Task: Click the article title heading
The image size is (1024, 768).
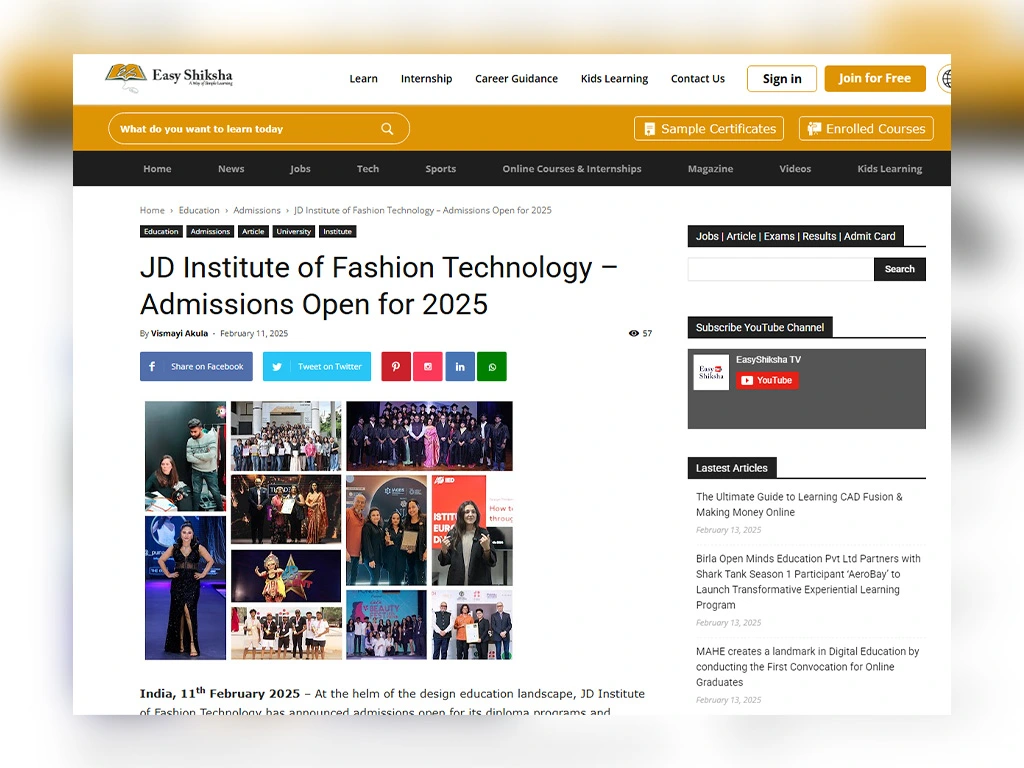Action: click(x=379, y=285)
